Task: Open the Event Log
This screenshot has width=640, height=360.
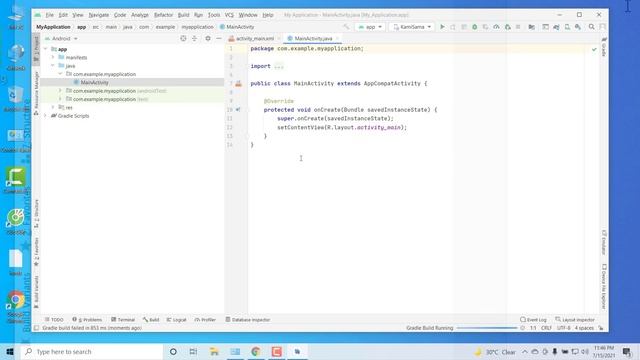Action: tap(533, 320)
